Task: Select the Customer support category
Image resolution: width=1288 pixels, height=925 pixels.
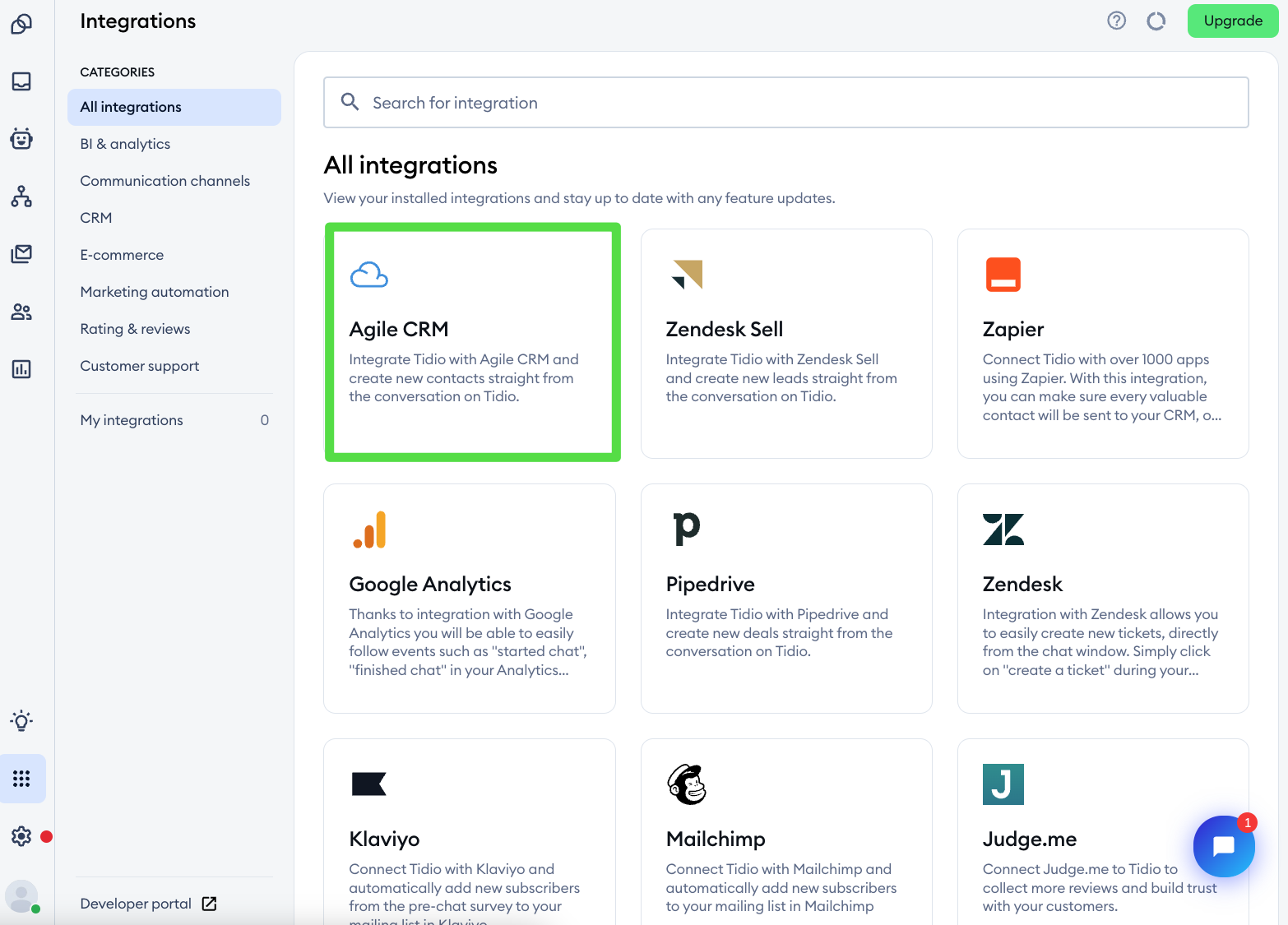Action: (x=140, y=366)
